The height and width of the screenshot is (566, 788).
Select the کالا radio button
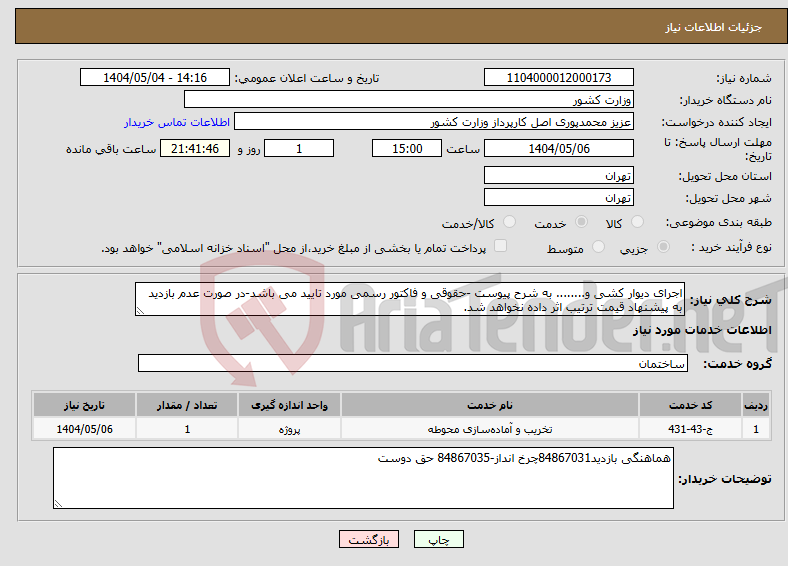[x=637, y=222]
